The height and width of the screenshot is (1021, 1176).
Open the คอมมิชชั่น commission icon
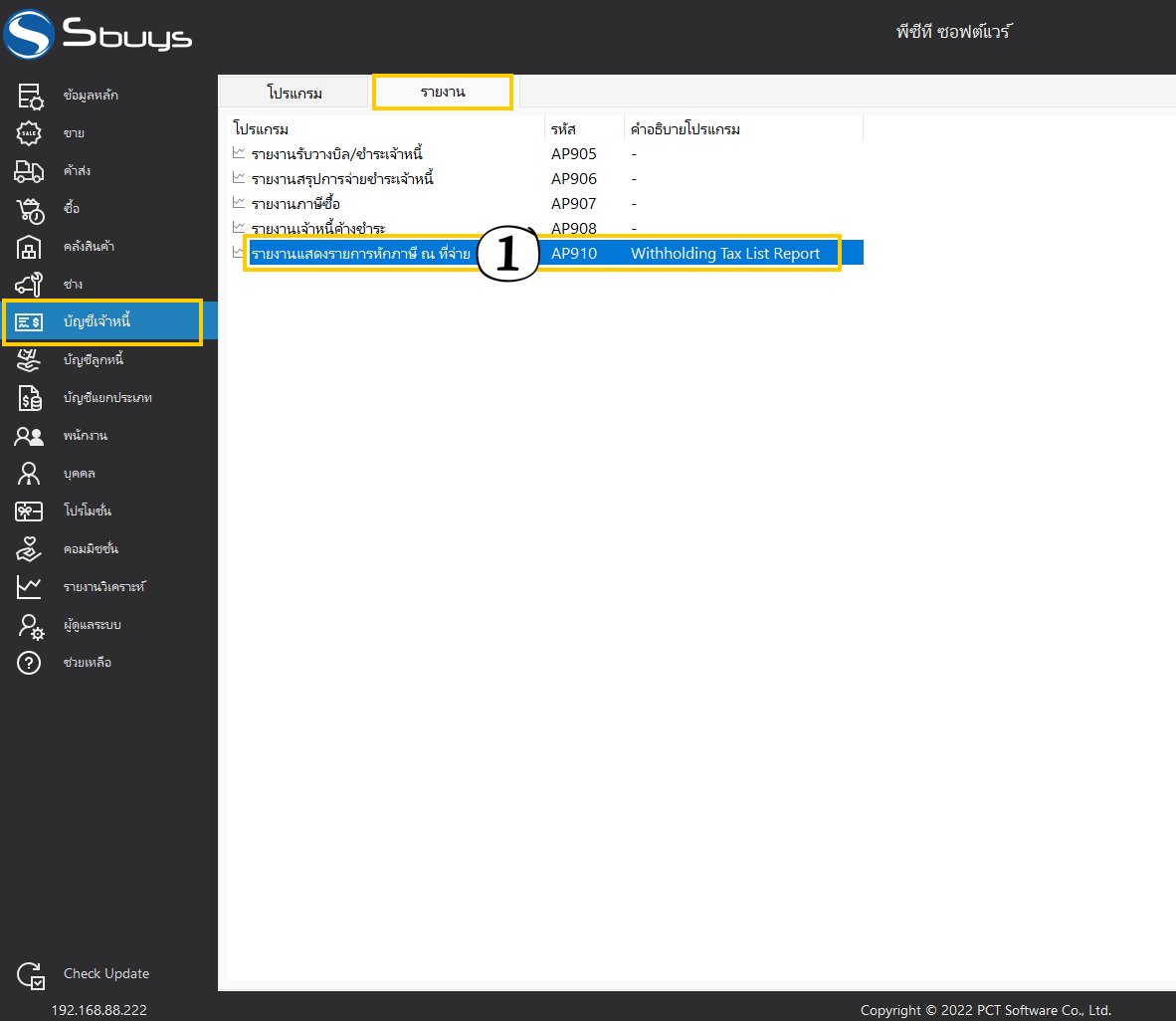coord(29,549)
